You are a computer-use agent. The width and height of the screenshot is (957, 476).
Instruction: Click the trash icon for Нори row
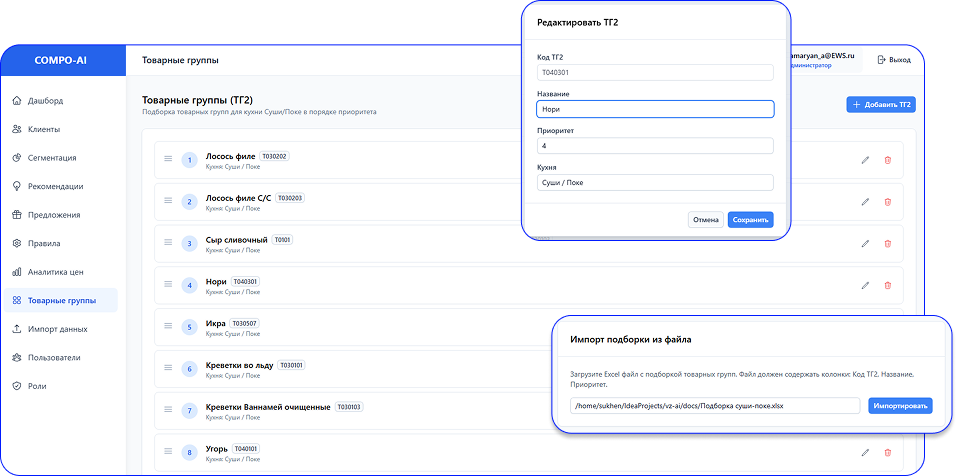click(887, 286)
